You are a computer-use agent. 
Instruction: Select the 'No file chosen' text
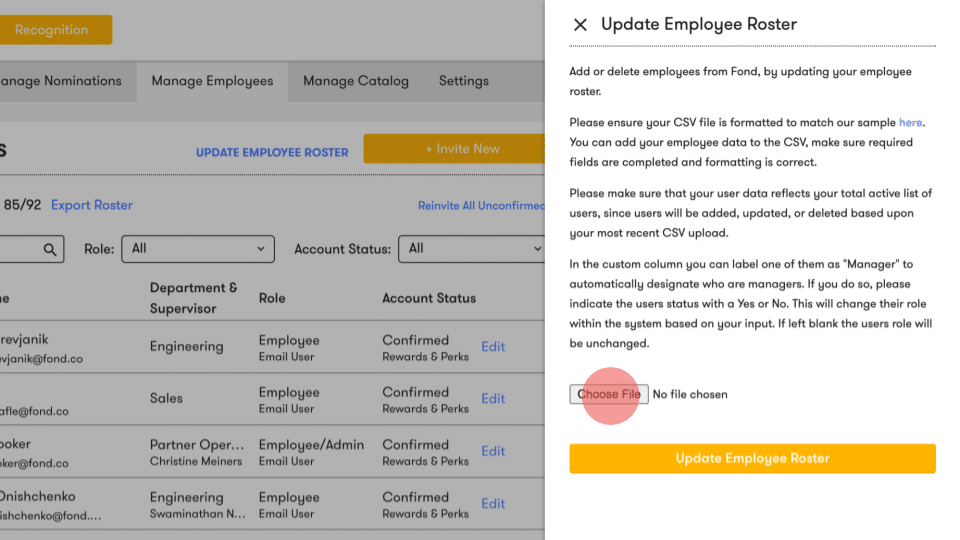[690, 394]
